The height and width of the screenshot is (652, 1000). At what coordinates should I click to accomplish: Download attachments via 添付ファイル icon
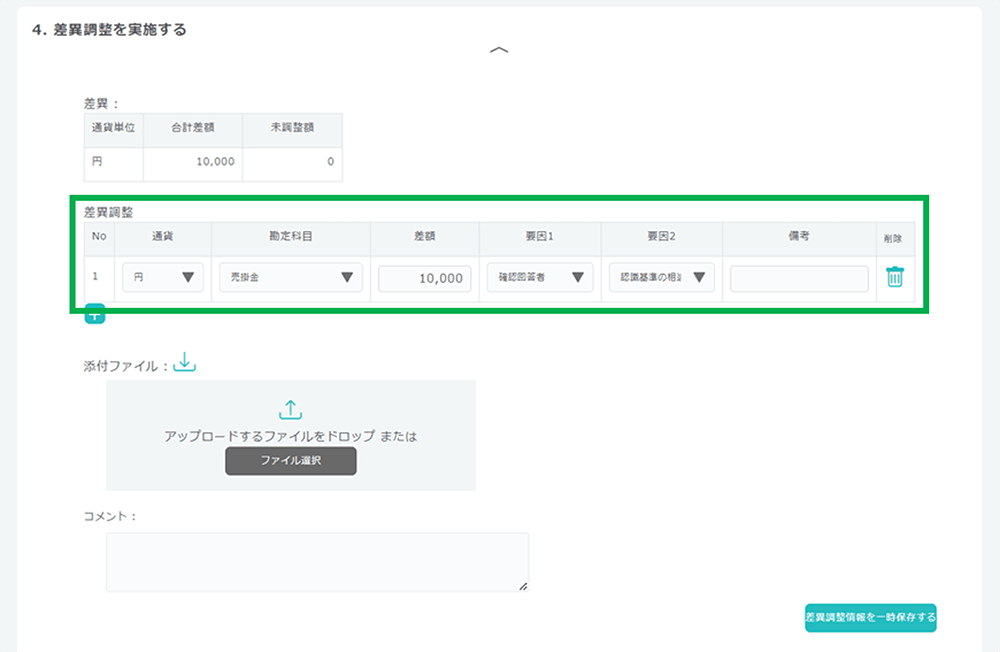[185, 364]
